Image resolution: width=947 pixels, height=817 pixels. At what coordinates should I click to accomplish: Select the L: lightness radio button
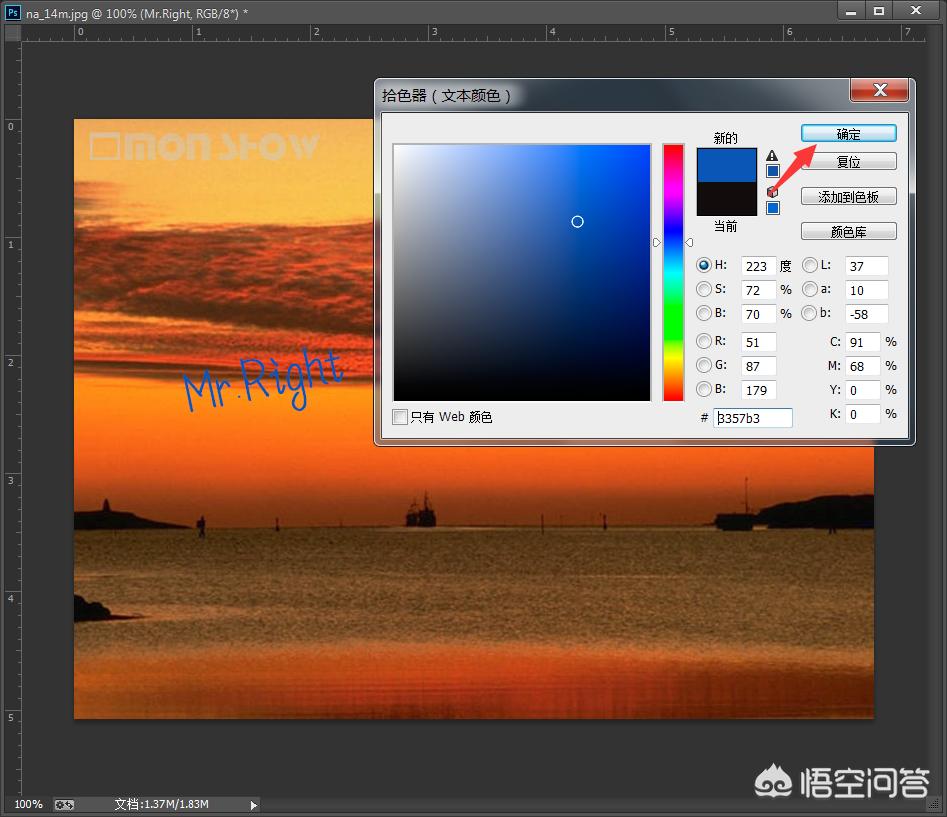(x=809, y=266)
